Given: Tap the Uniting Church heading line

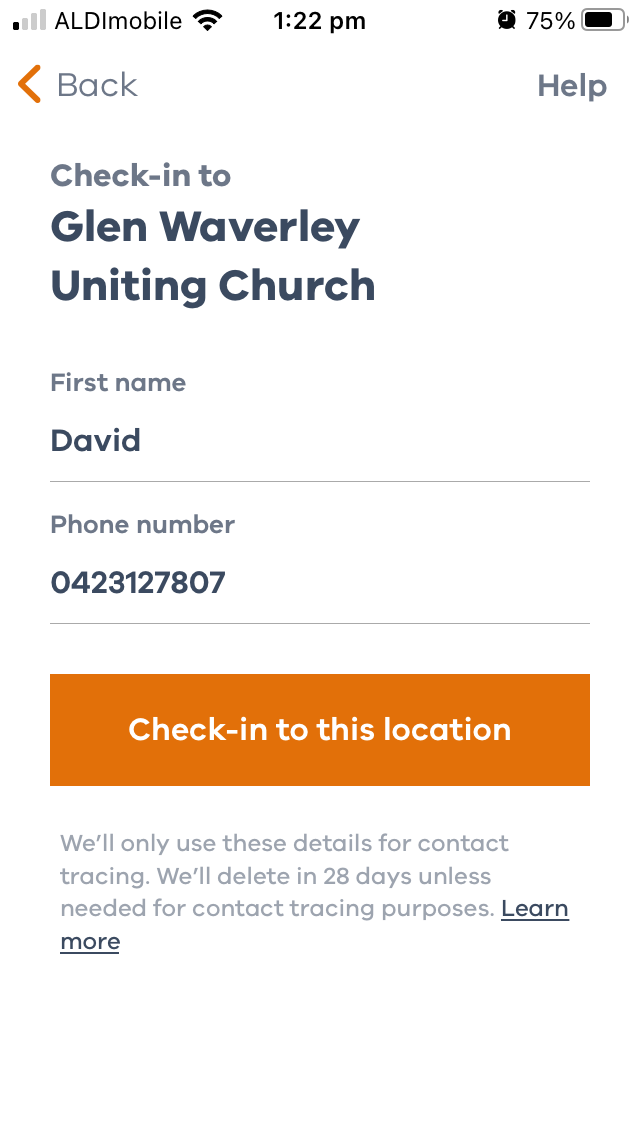Looking at the screenshot, I should pyautogui.click(x=212, y=286).
